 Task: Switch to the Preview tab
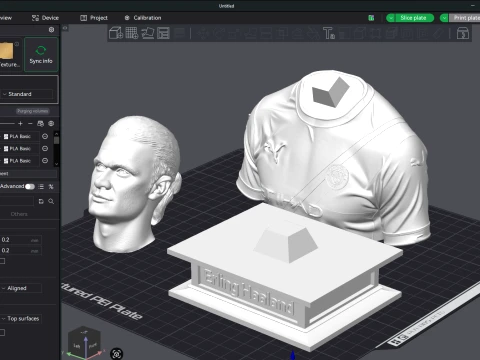tap(6, 18)
